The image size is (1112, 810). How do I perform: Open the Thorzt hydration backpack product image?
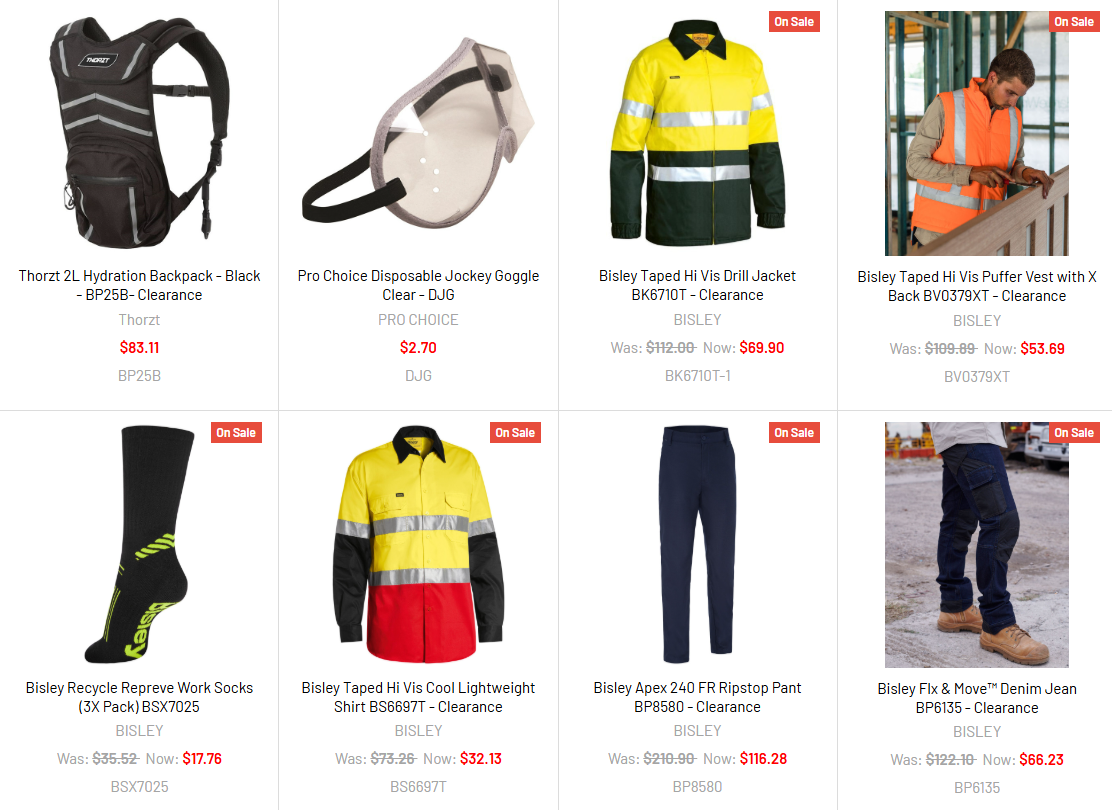point(139,133)
